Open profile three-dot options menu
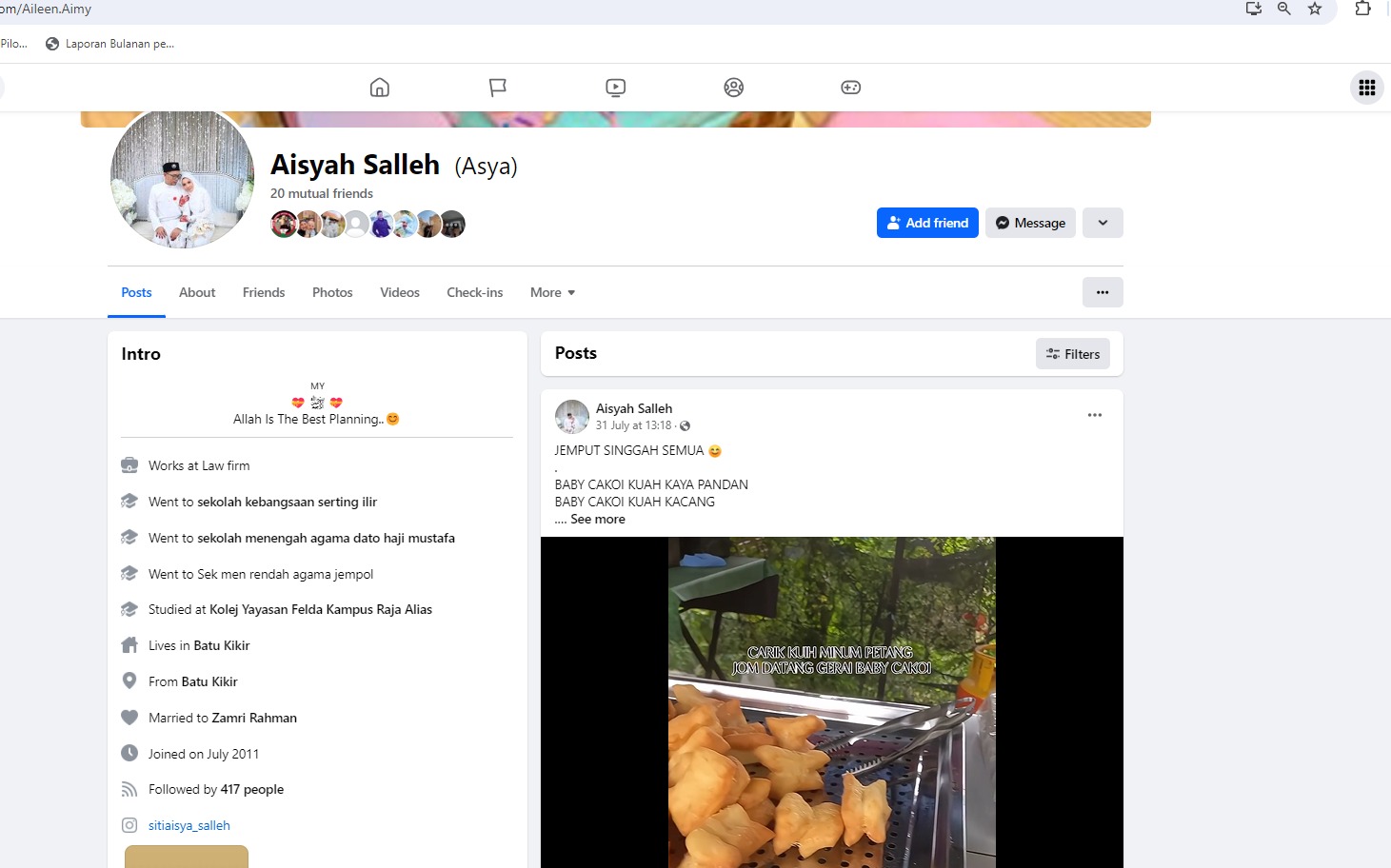 pyautogui.click(x=1103, y=292)
